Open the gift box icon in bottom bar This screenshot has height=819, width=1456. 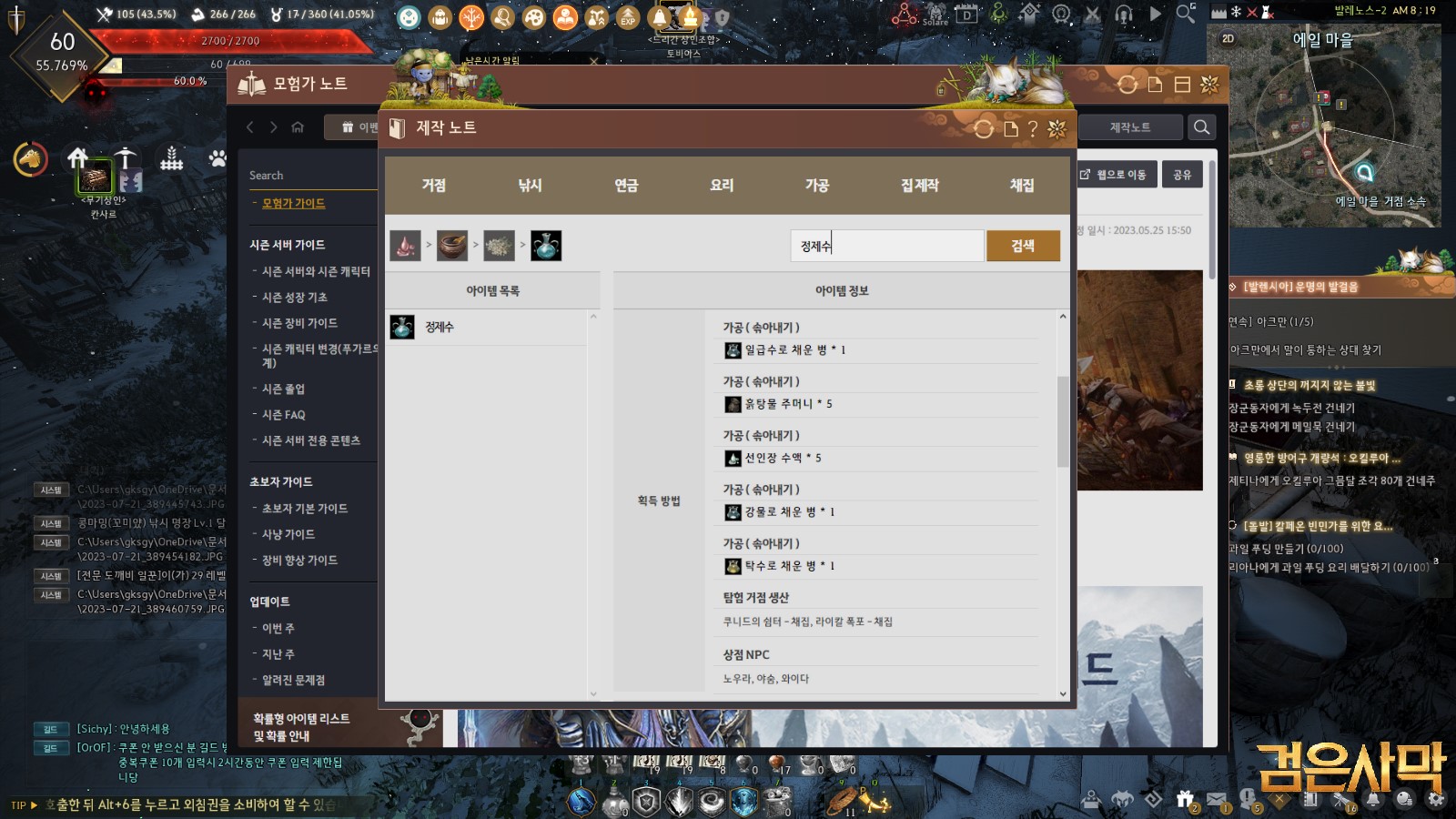1185,799
